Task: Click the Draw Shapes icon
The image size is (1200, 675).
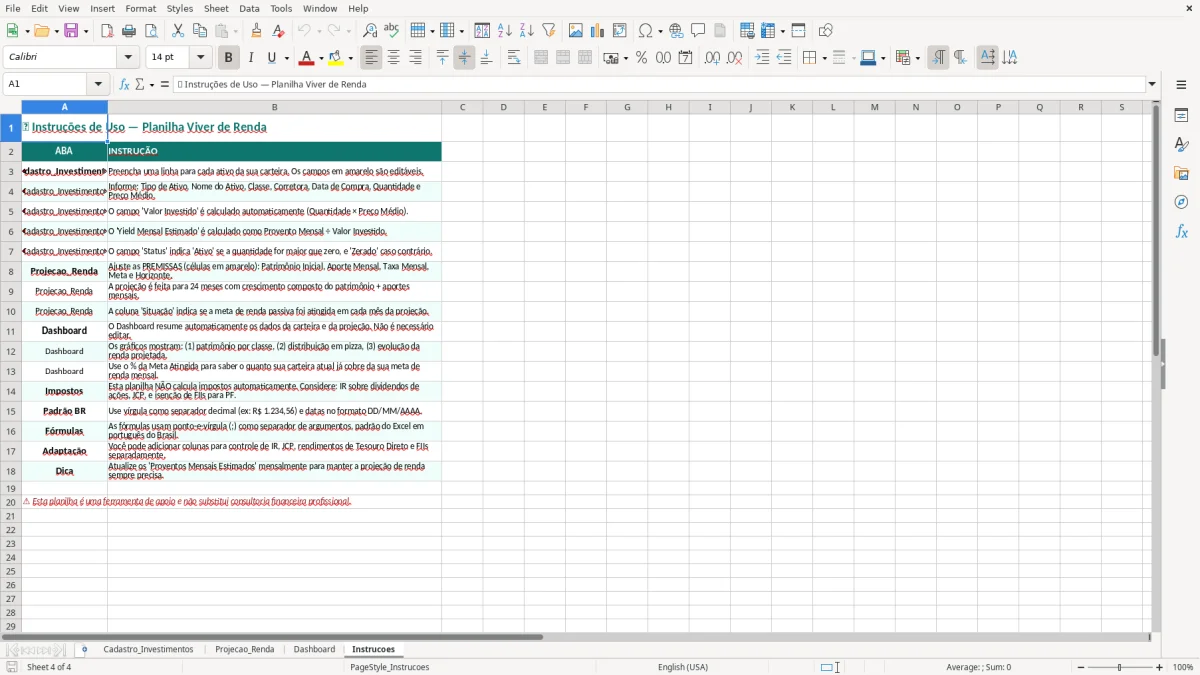Action: (826, 31)
